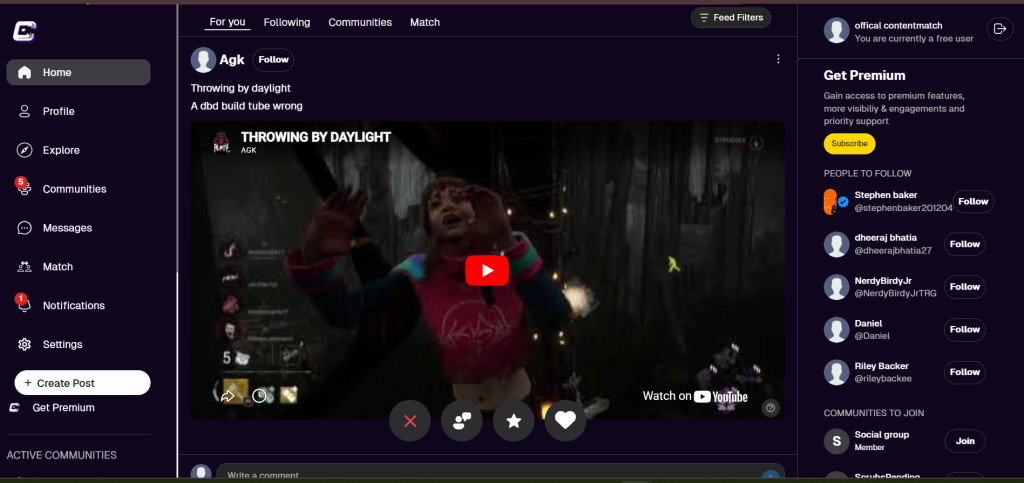1024x483 pixels.
Task: Open Notifications in the sidebar
Action: coord(73,305)
